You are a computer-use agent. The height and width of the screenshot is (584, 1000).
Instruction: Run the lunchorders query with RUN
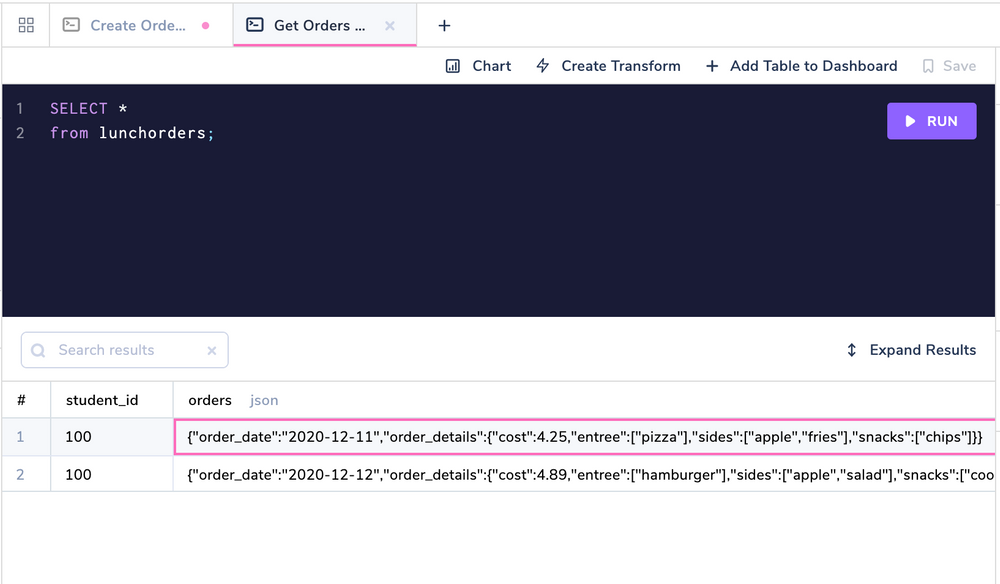[931, 120]
